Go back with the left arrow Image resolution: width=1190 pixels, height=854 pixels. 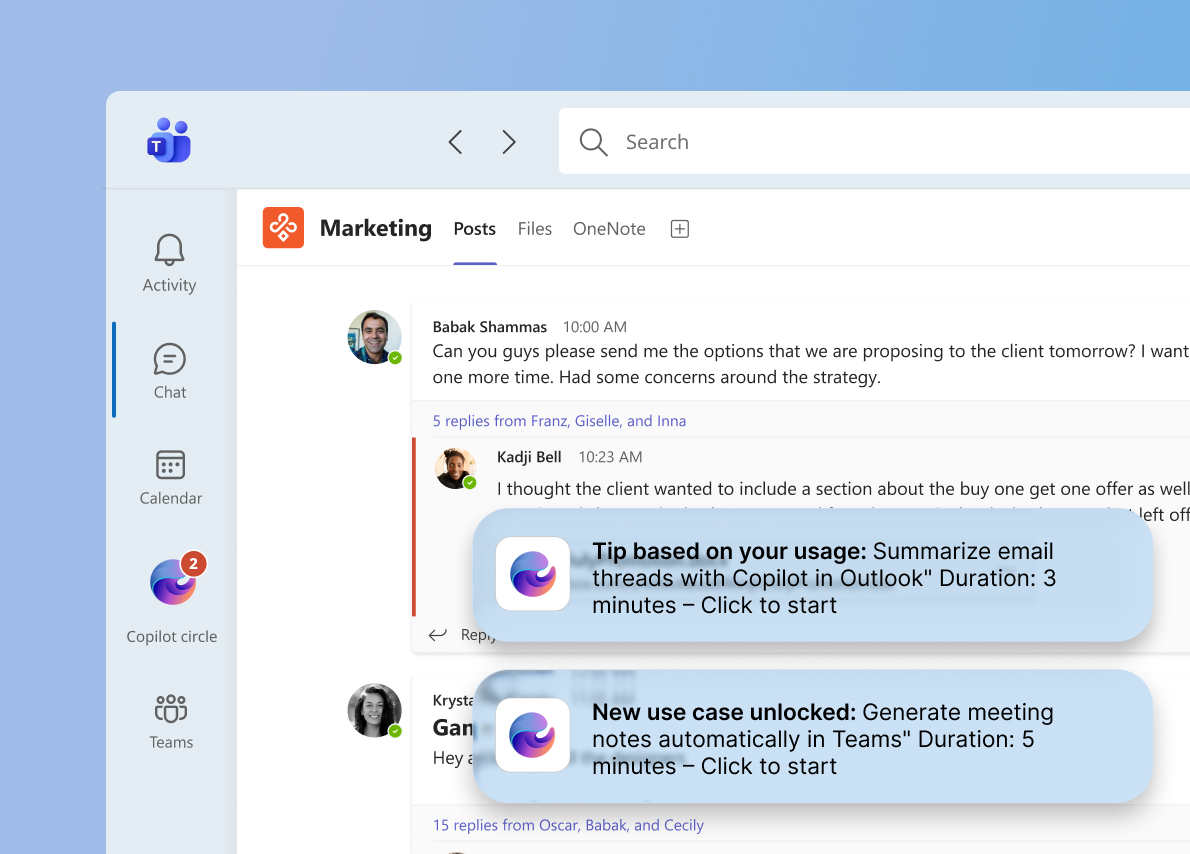(455, 142)
